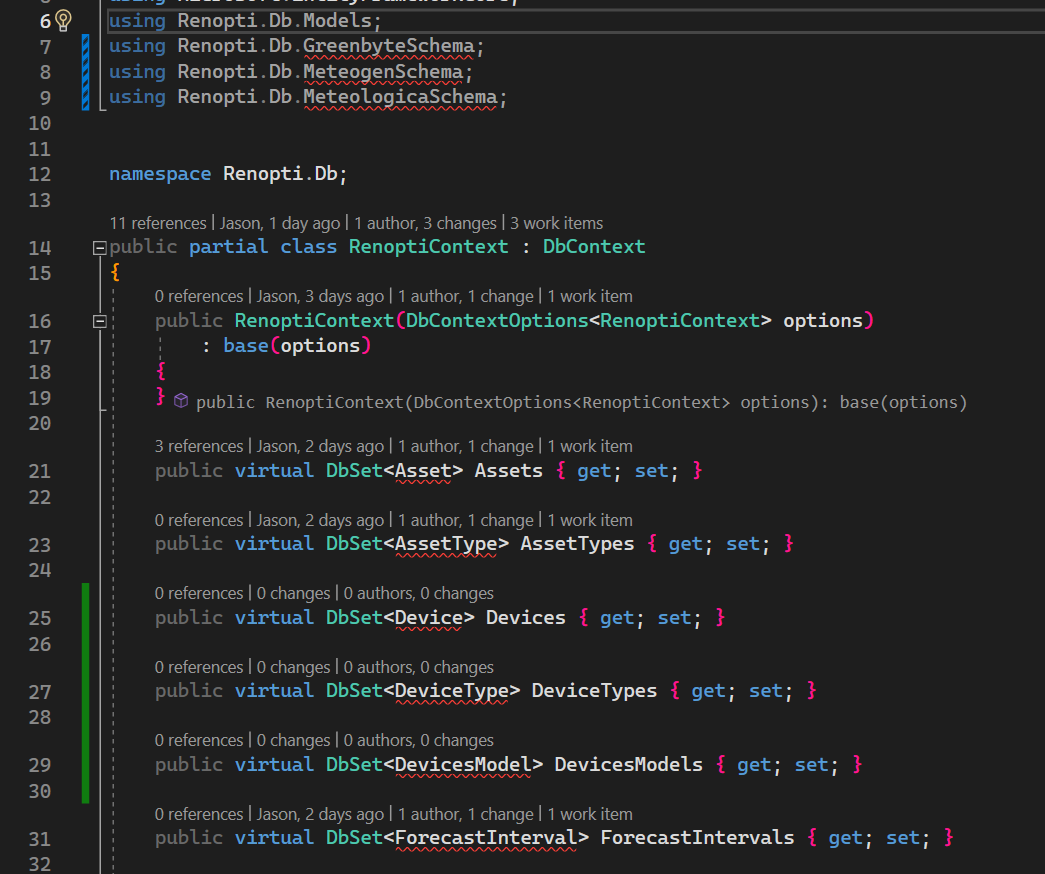
Task: Collapse the RenoptiContext constructor region
Action: (x=99, y=321)
